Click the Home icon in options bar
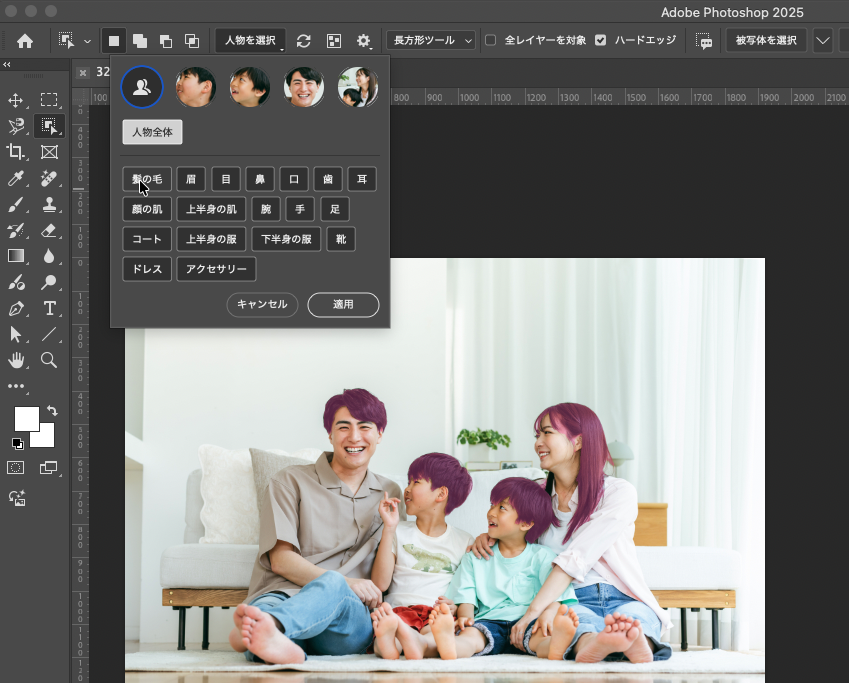 point(25,41)
